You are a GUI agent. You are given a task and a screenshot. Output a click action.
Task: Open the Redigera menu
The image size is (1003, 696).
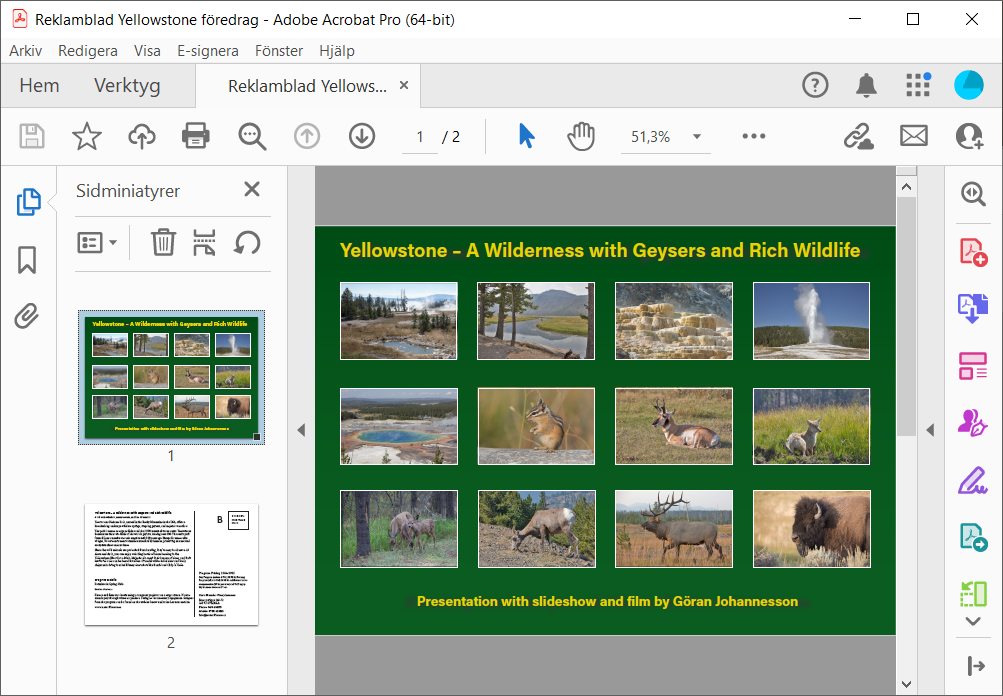click(x=88, y=51)
